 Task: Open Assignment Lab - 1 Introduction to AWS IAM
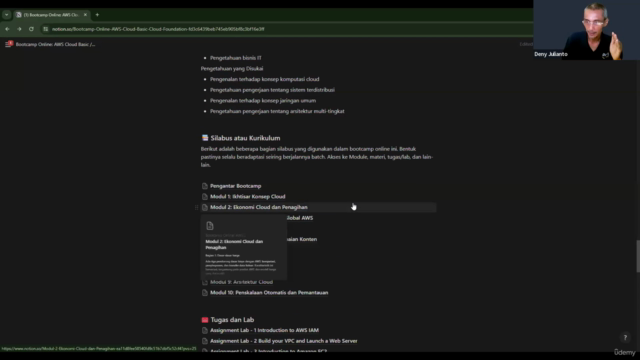[x=264, y=330]
